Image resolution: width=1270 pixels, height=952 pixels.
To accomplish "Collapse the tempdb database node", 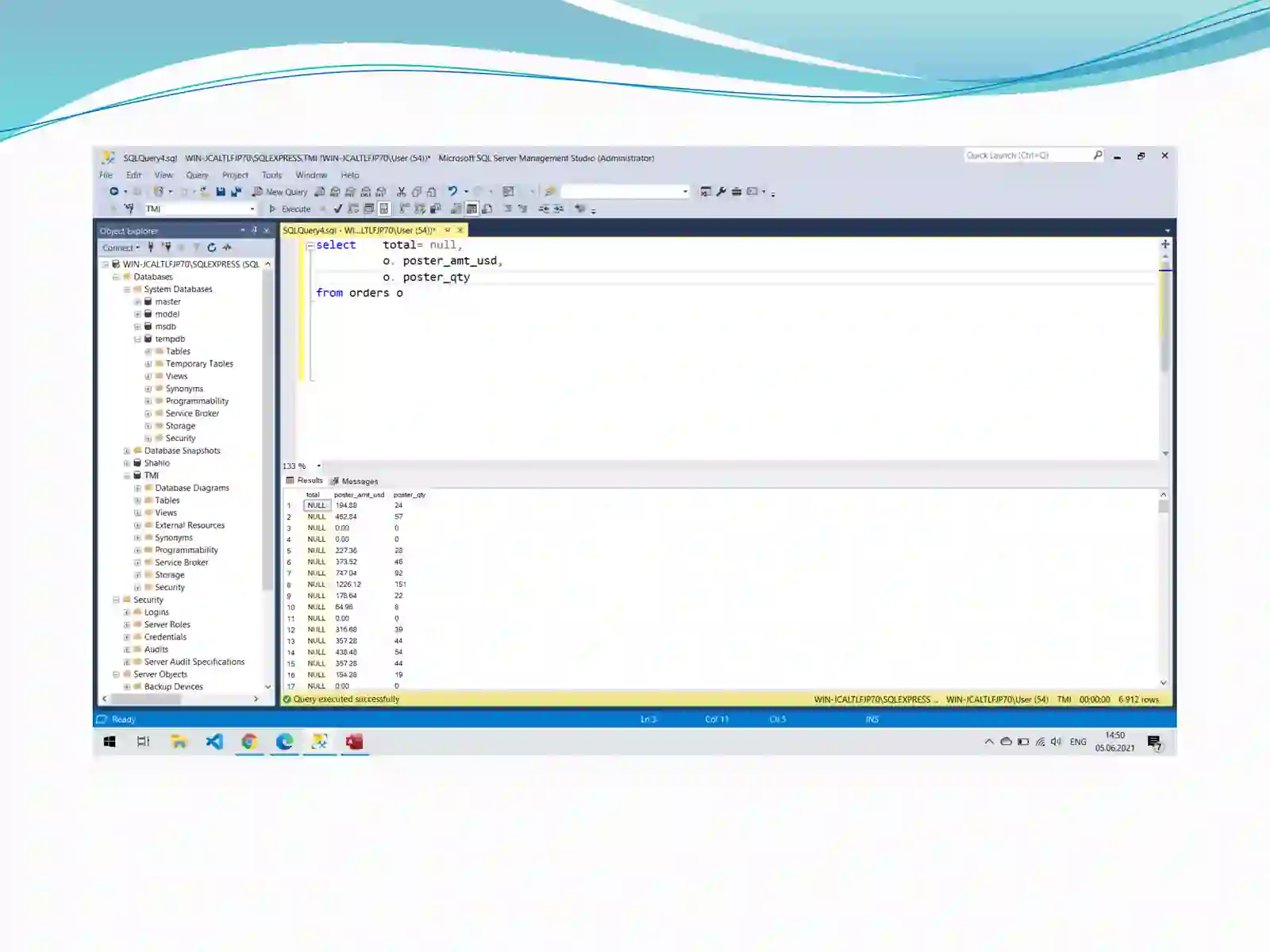I will (137, 340).
